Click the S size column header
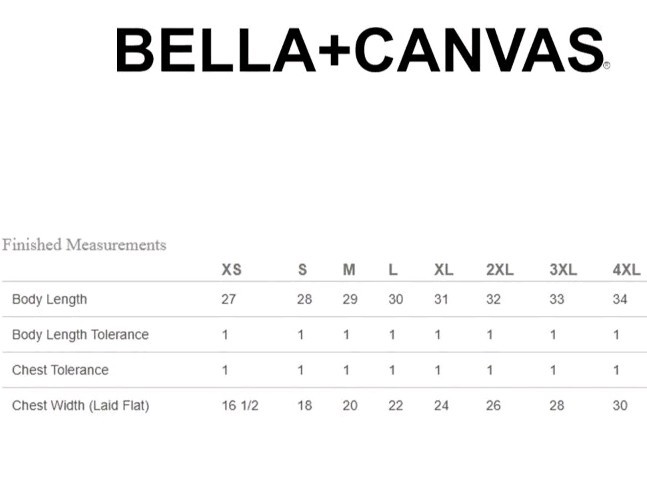The image size is (647, 500). point(302,270)
